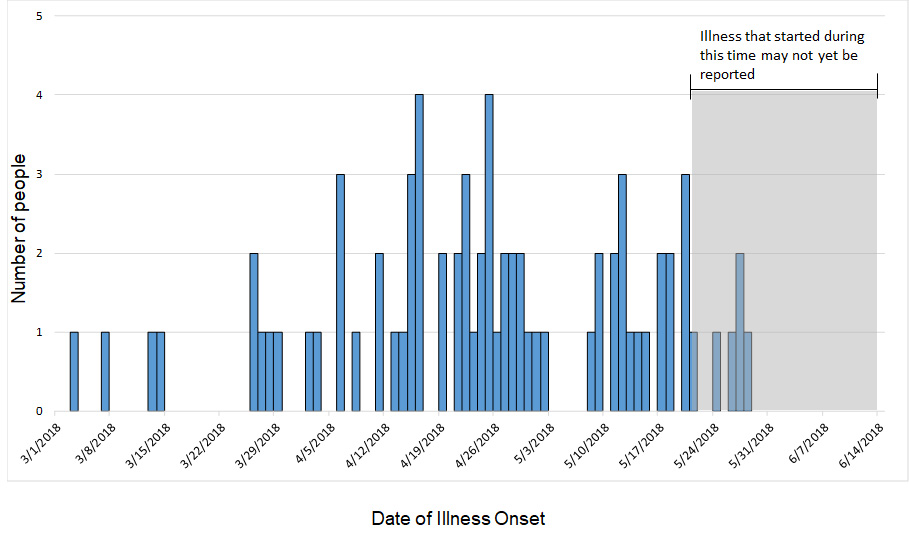Select the 3/22/2018 date label
The width and height of the screenshot is (909, 541).
[x=202, y=445]
